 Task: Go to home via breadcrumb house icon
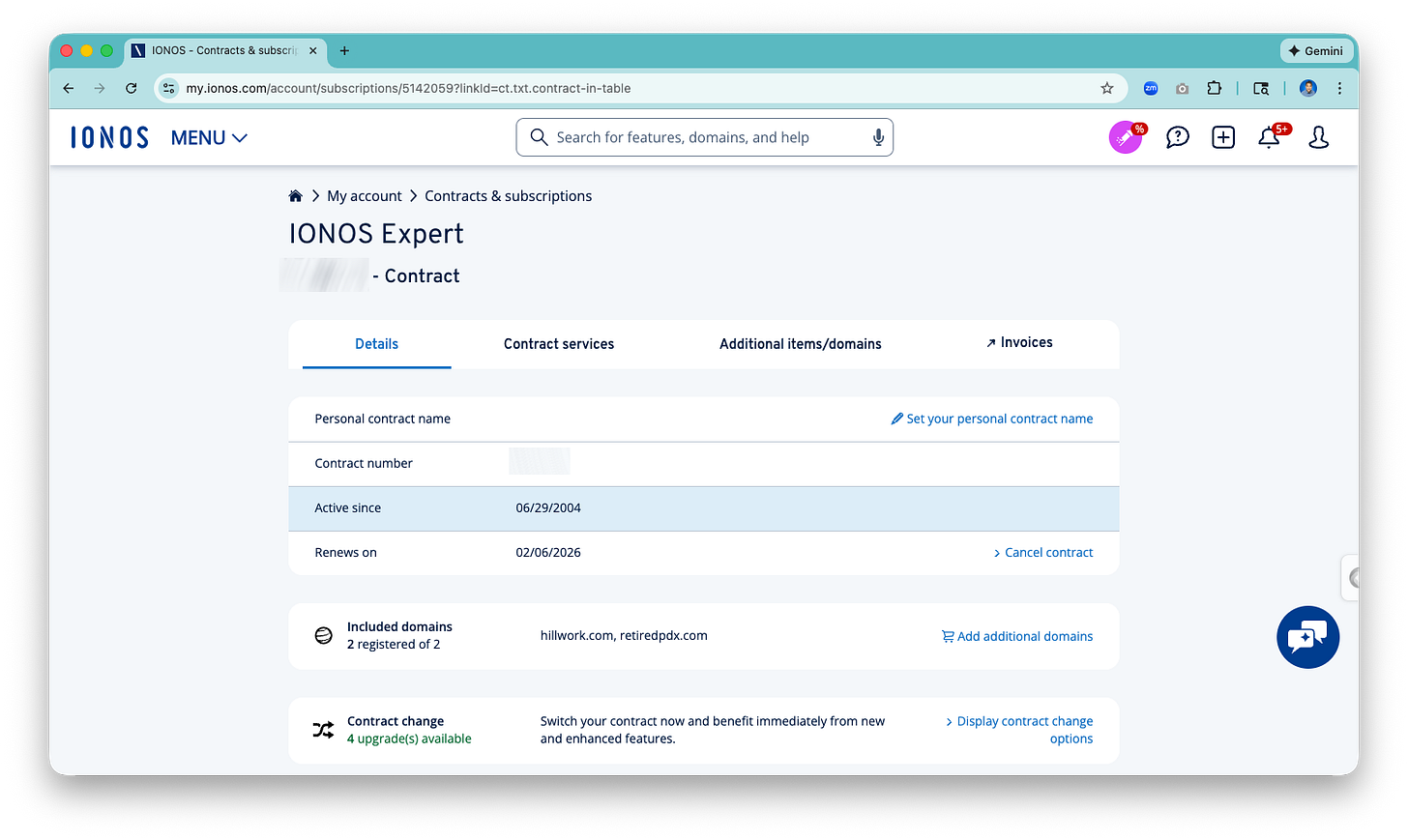pos(295,196)
